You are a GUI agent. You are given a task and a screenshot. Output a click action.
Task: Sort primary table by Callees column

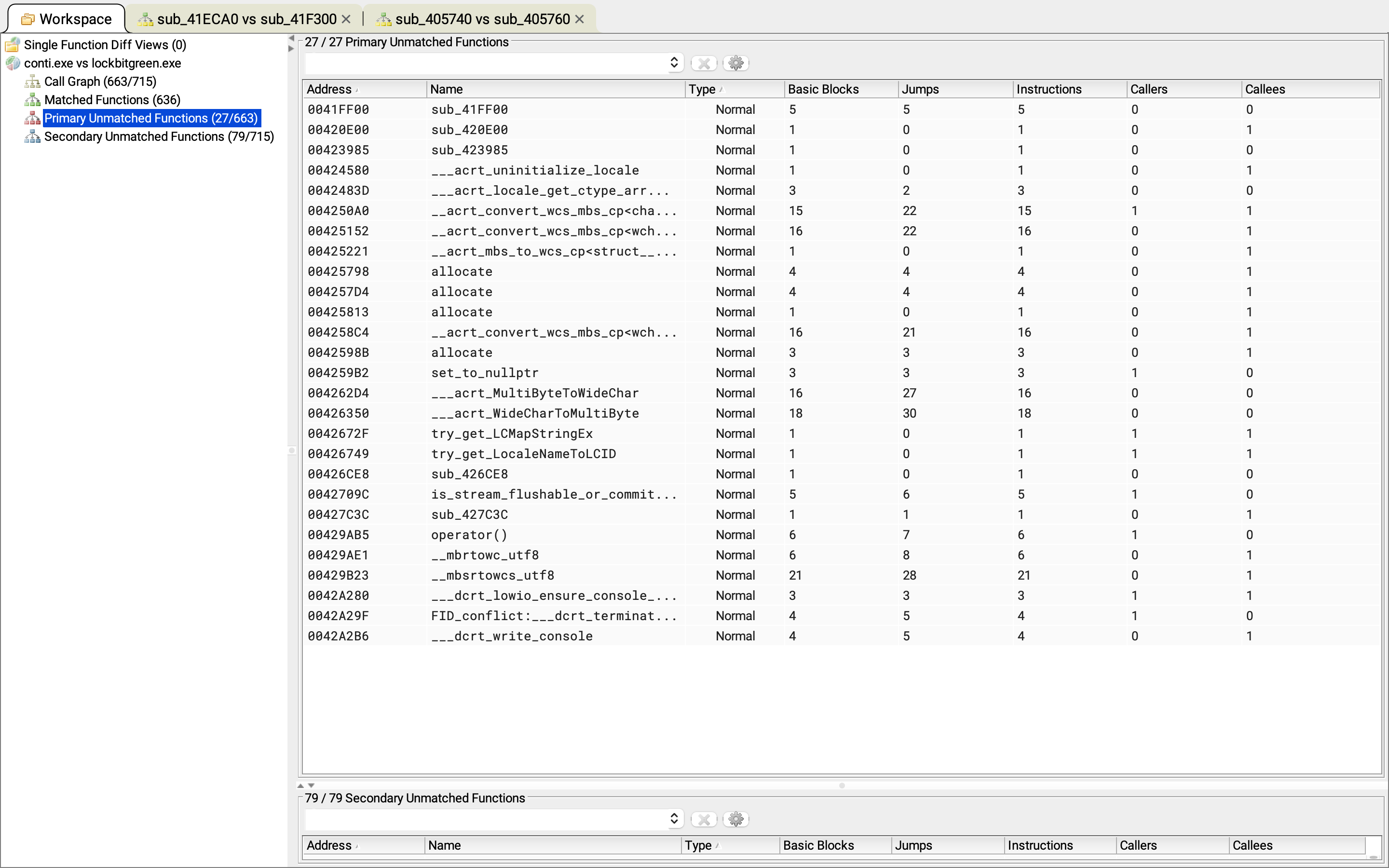click(1310, 89)
